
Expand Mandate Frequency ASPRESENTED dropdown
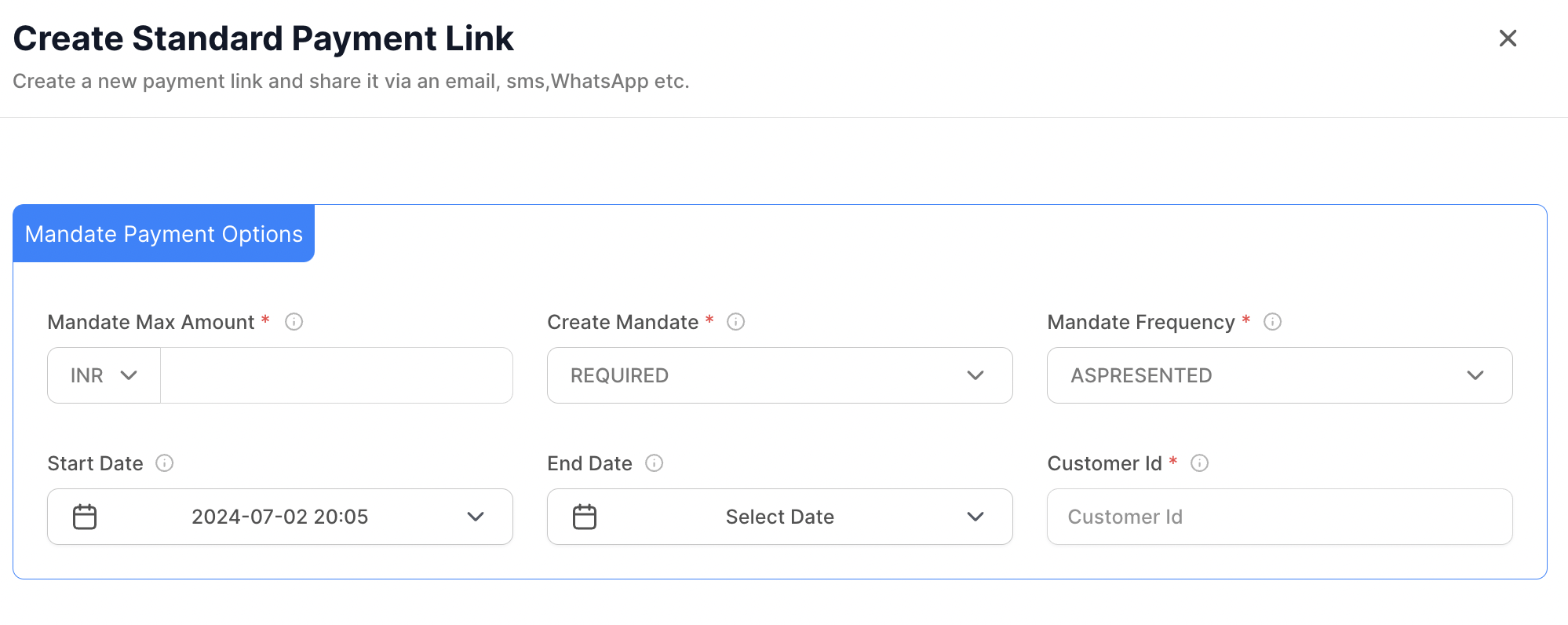pos(1475,375)
